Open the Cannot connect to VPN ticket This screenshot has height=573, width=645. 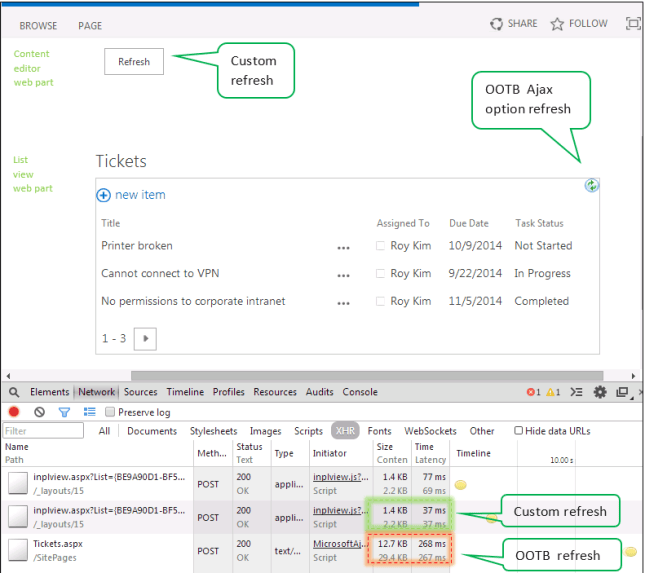[160, 274]
